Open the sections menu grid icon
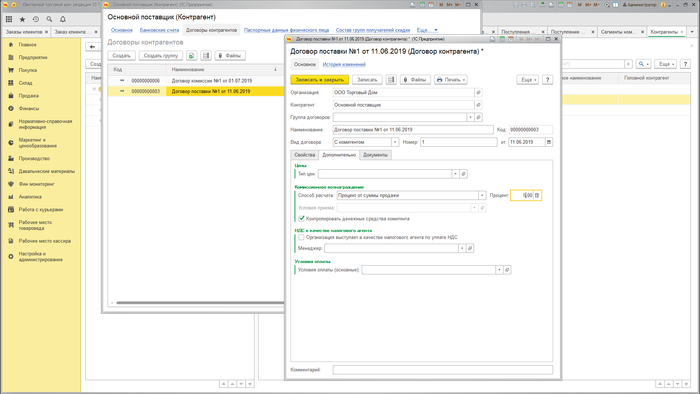The width and height of the screenshot is (700, 394). coord(9,19)
